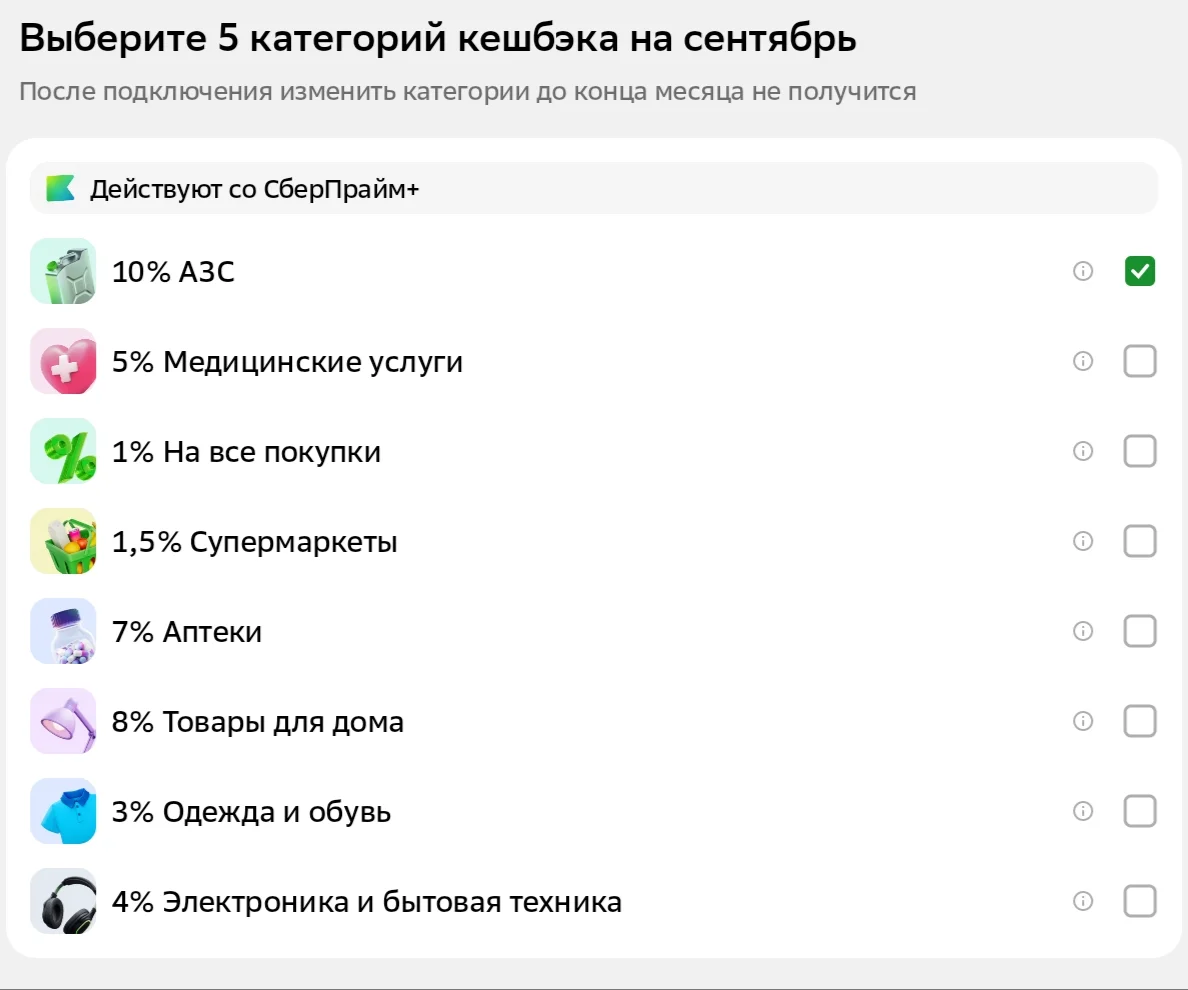Viewport: 1188px width, 990px height.
Task: Enable the 8% Товары для дома checkbox
Action: [1140, 721]
